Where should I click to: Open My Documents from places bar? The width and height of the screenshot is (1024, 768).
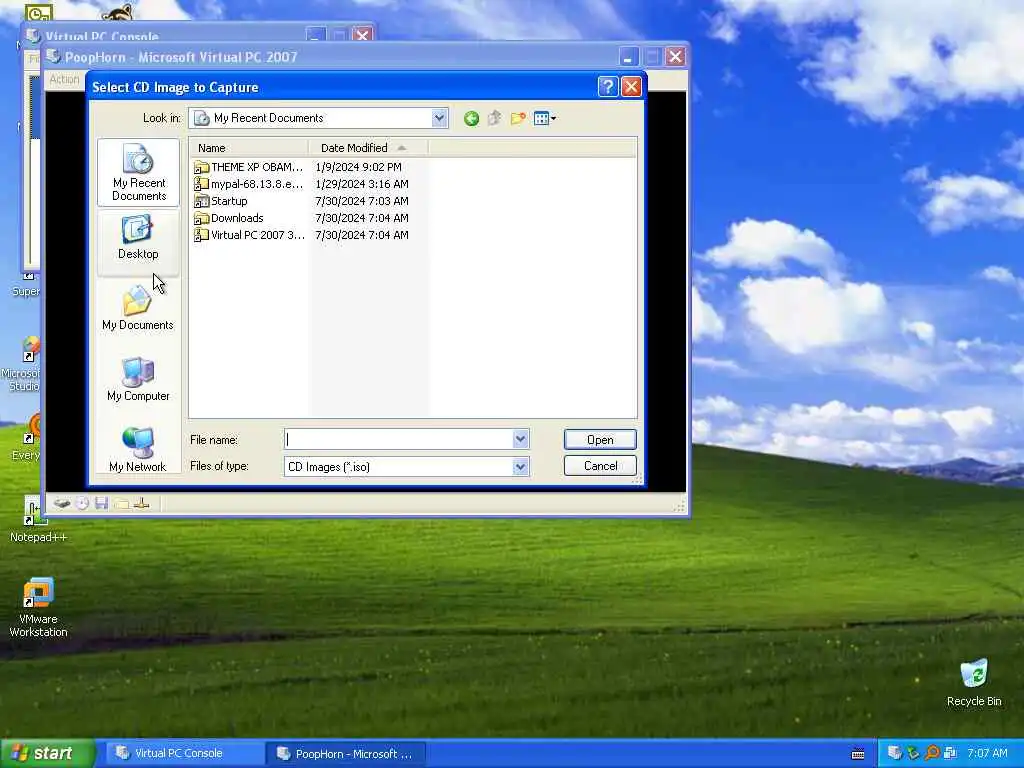(138, 309)
